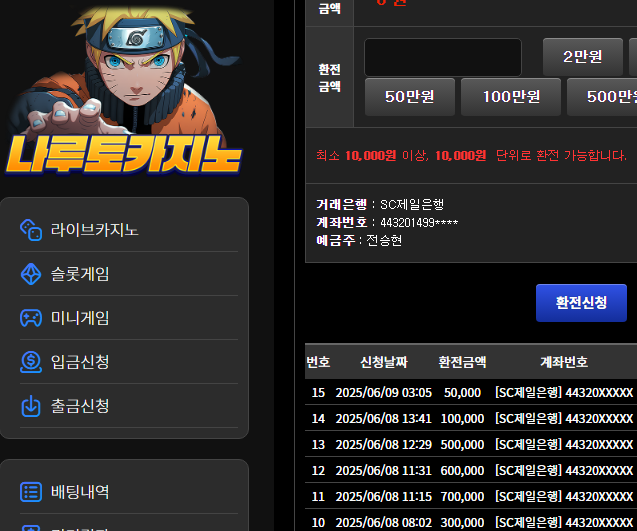The height and width of the screenshot is (531, 637).
Task: Click the 신청날짜 column header
Action: 384,362
